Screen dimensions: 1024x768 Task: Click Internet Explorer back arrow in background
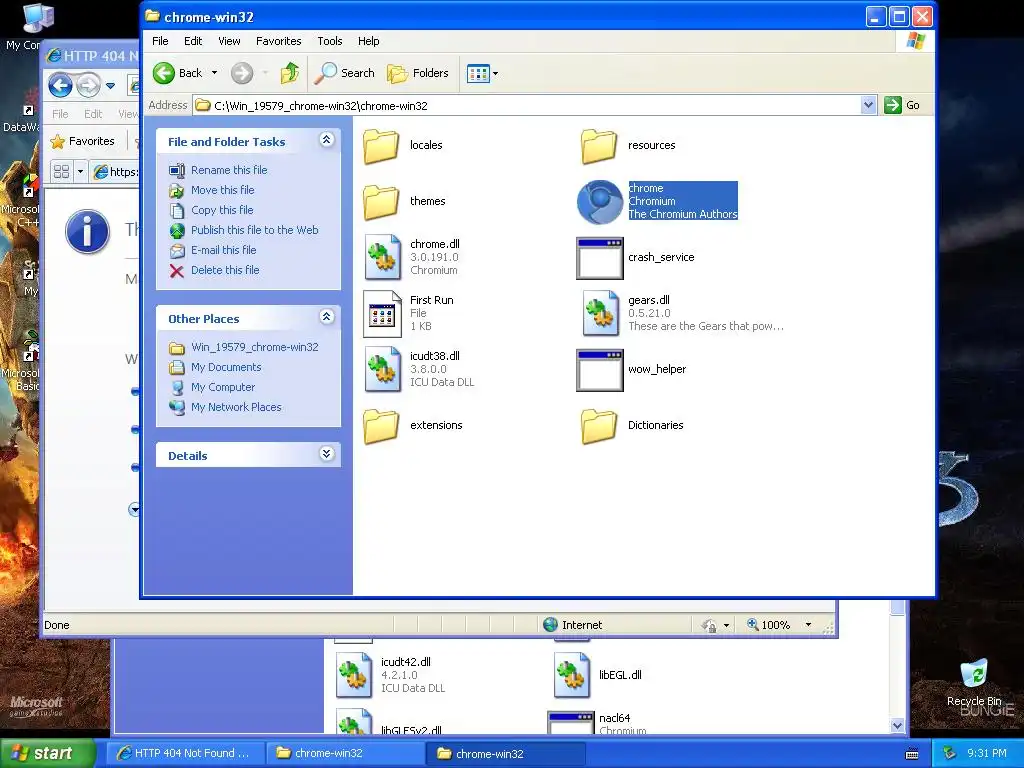tap(60, 85)
